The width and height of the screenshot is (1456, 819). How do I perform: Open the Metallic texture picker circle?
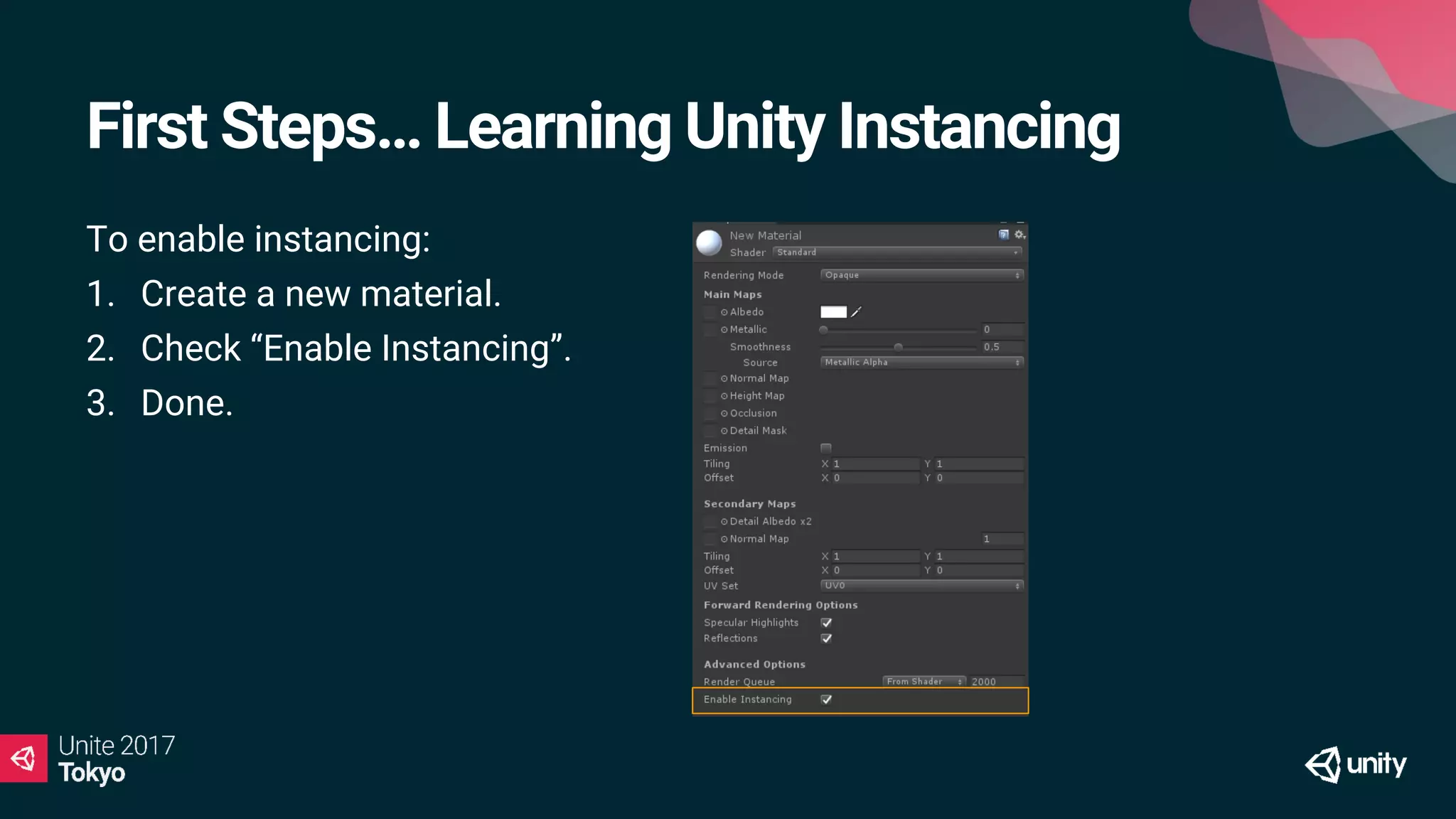pyautogui.click(x=724, y=330)
